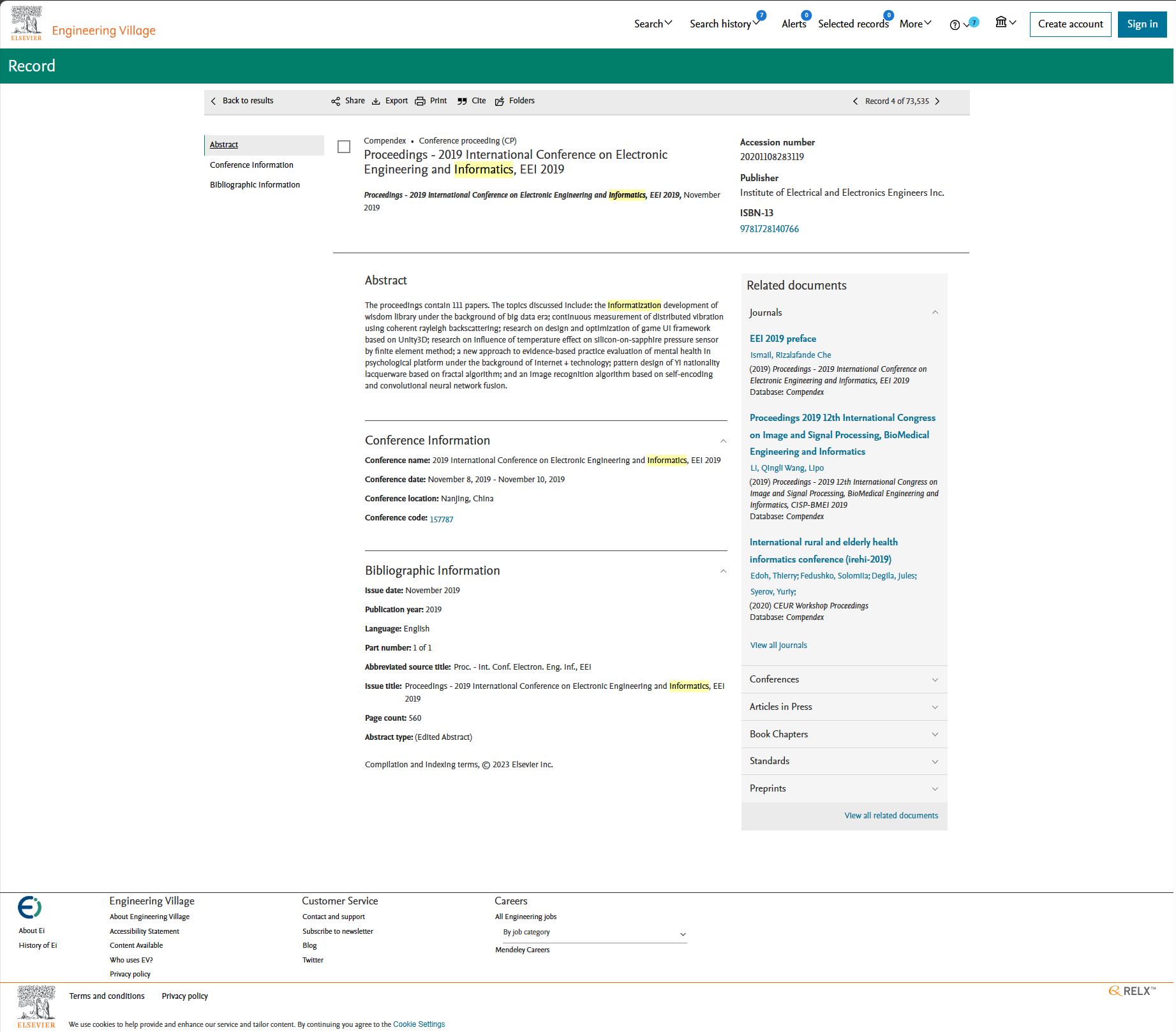
Task: Open the irehi-2019 conference related document
Action: [823, 550]
